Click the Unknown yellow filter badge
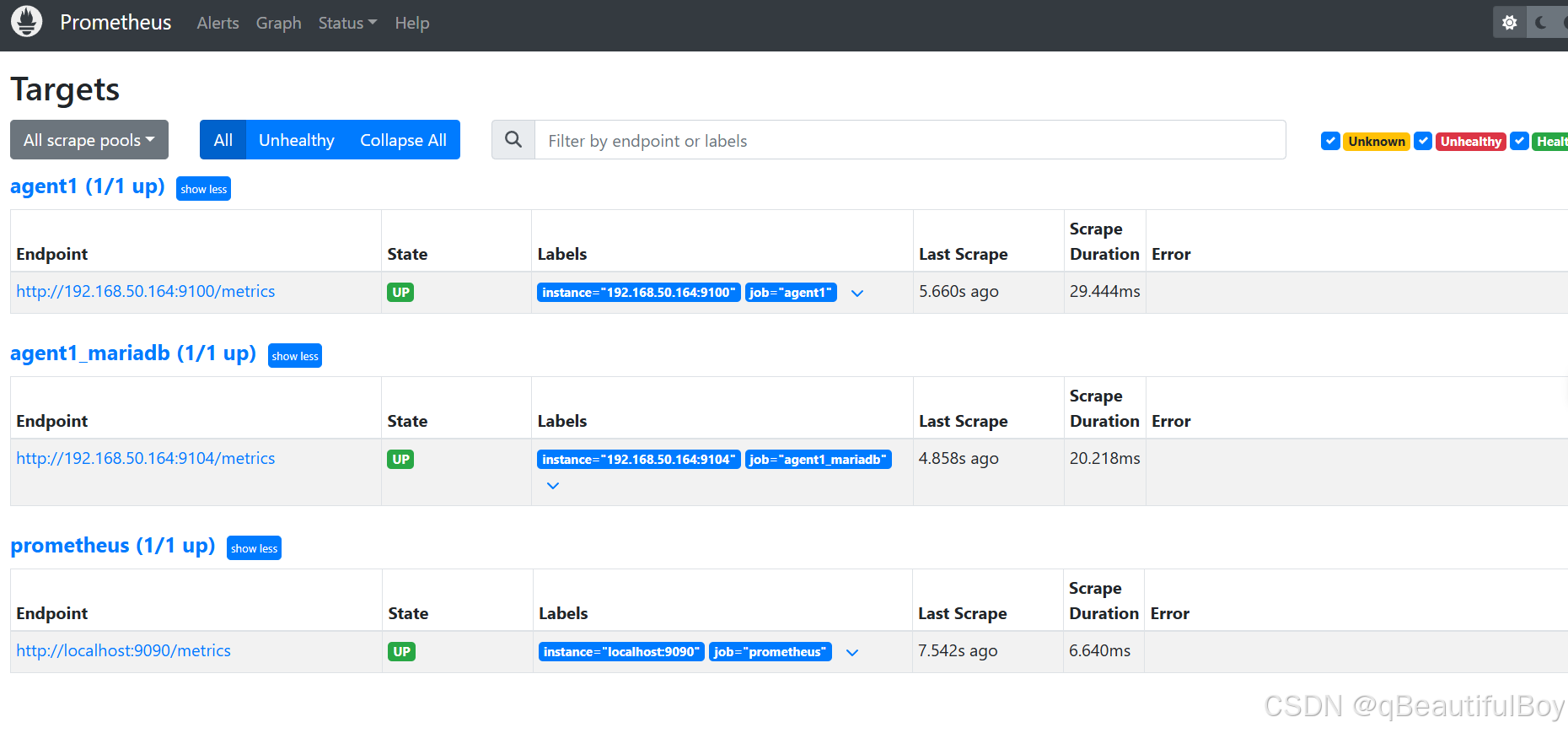Screen dimensions: 1568x733 [1377, 142]
